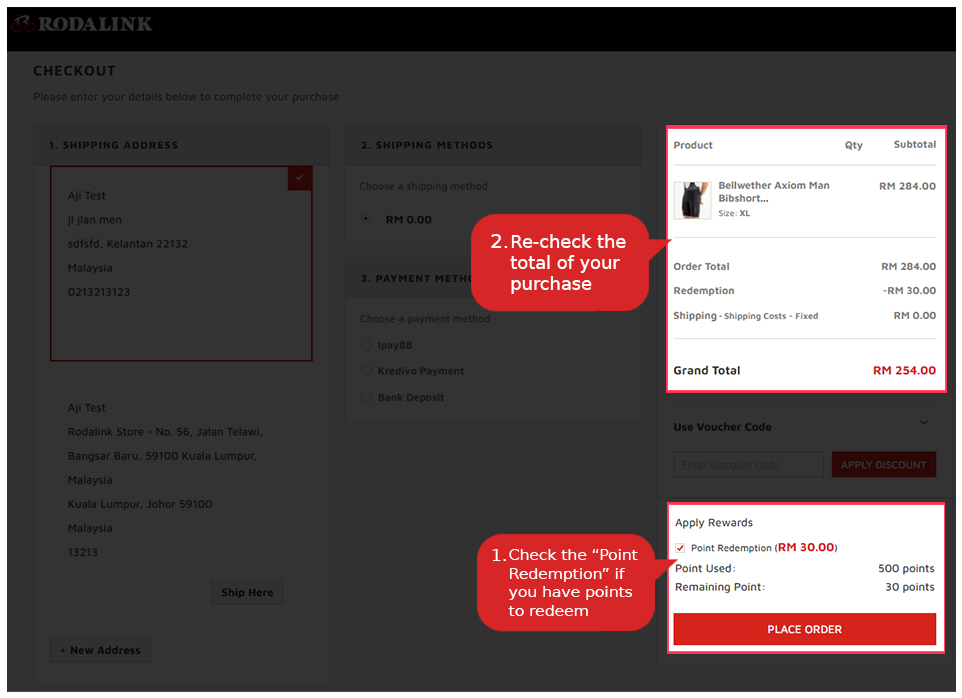Screen dimensions: 962x698
Task: Click the chevron on Use Voucher Code
Action: click(x=924, y=423)
